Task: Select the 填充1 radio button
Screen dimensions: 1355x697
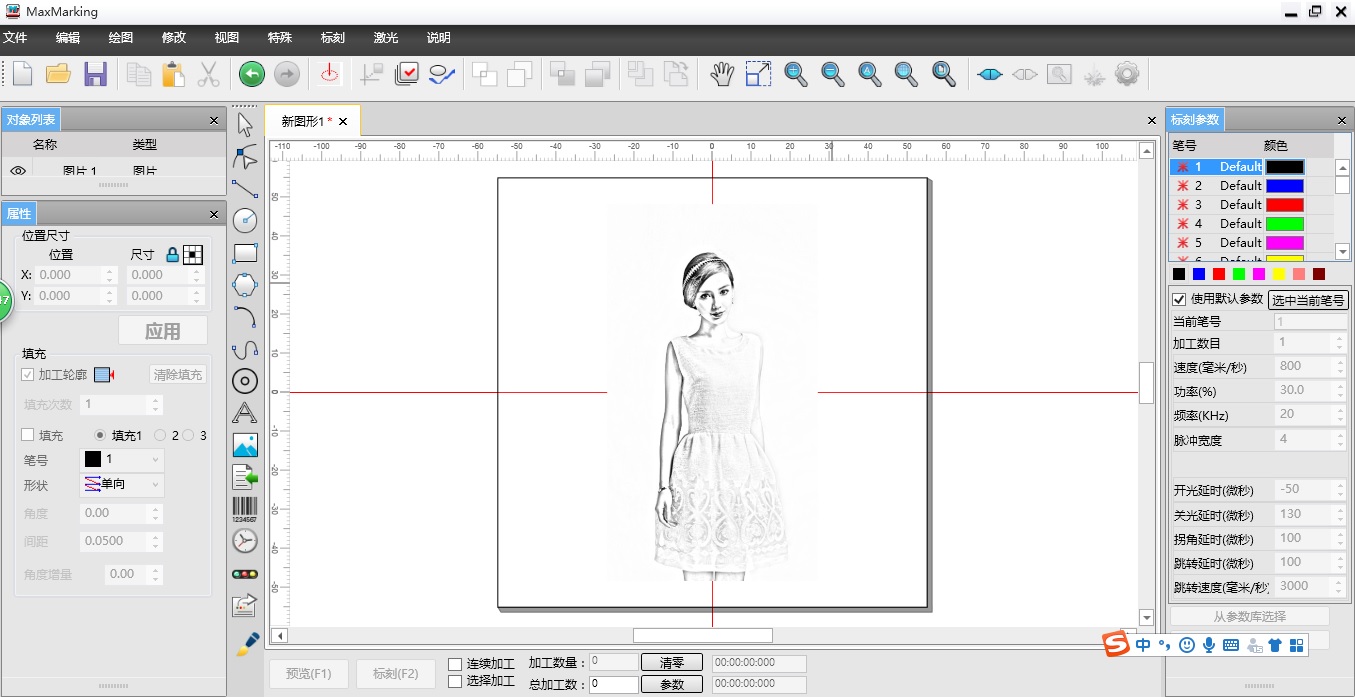Action: click(x=100, y=436)
